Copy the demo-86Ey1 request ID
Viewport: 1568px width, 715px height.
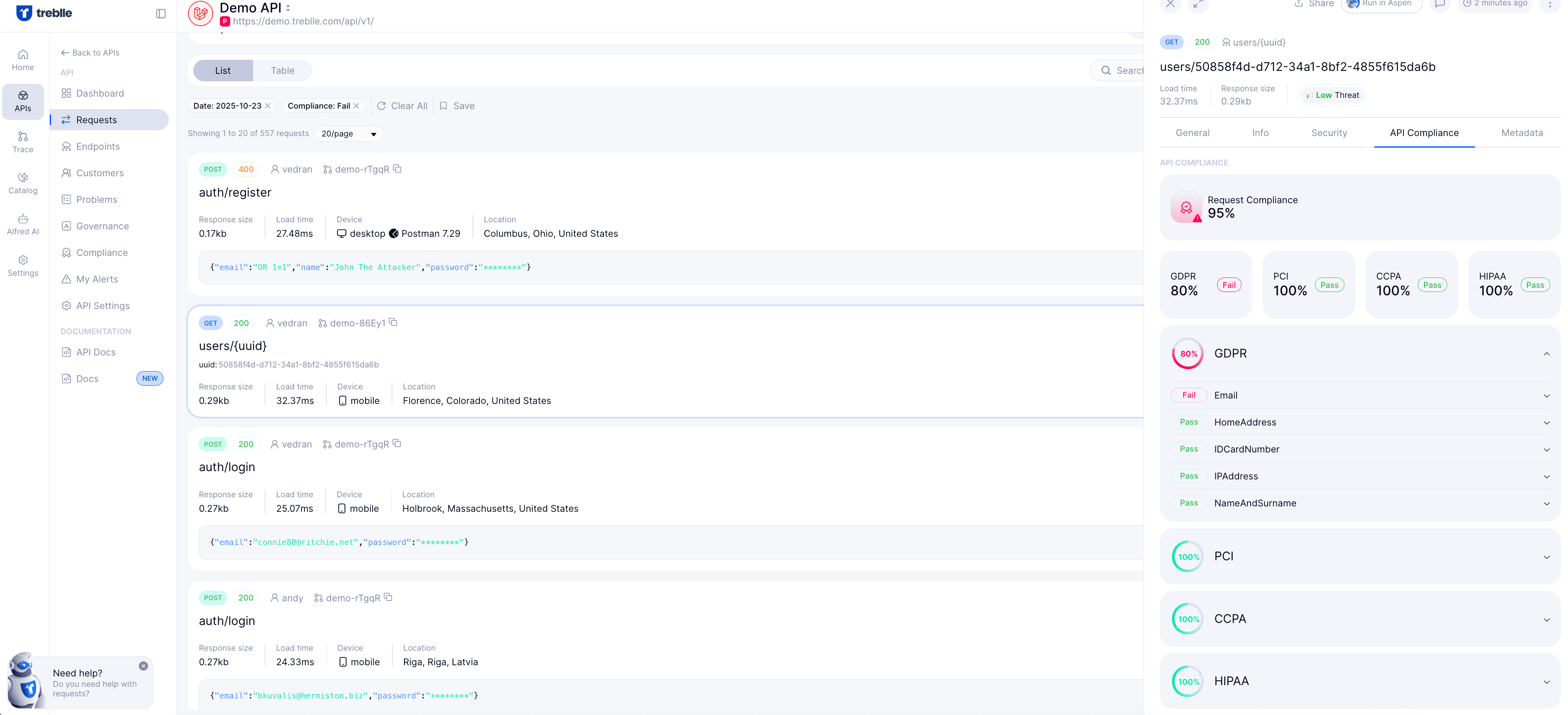click(x=393, y=323)
